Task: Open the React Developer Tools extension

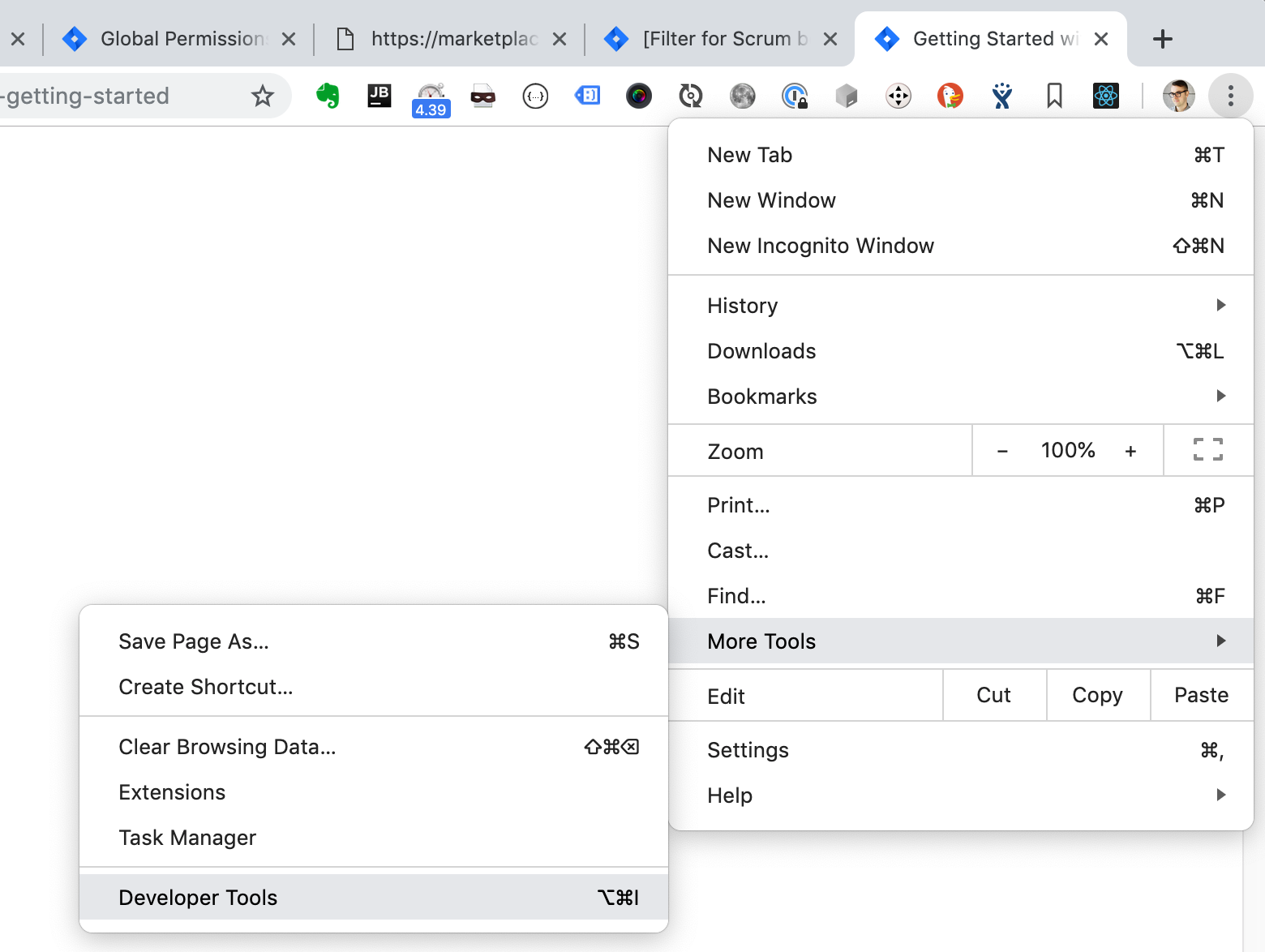Action: click(x=1105, y=96)
